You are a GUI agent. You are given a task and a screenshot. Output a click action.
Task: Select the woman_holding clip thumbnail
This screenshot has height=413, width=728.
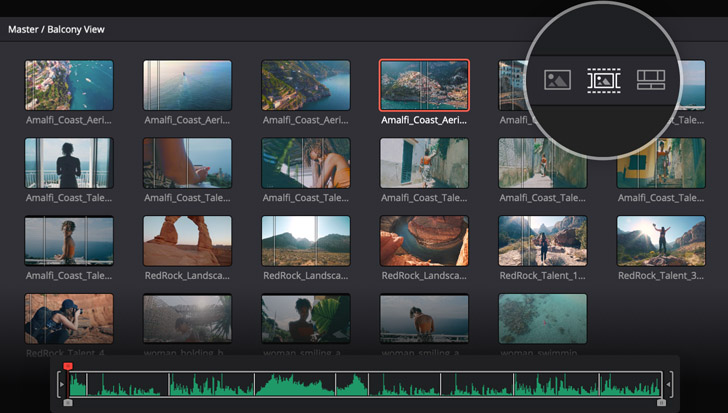pyautogui.click(x=187, y=319)
